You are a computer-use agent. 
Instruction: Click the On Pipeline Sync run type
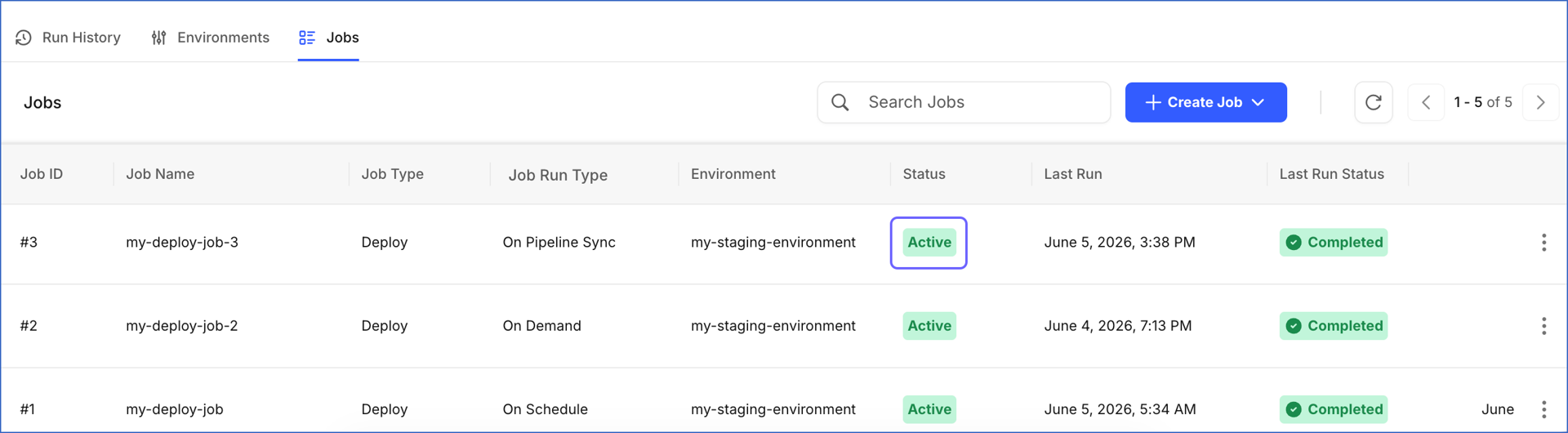point(559,243)
